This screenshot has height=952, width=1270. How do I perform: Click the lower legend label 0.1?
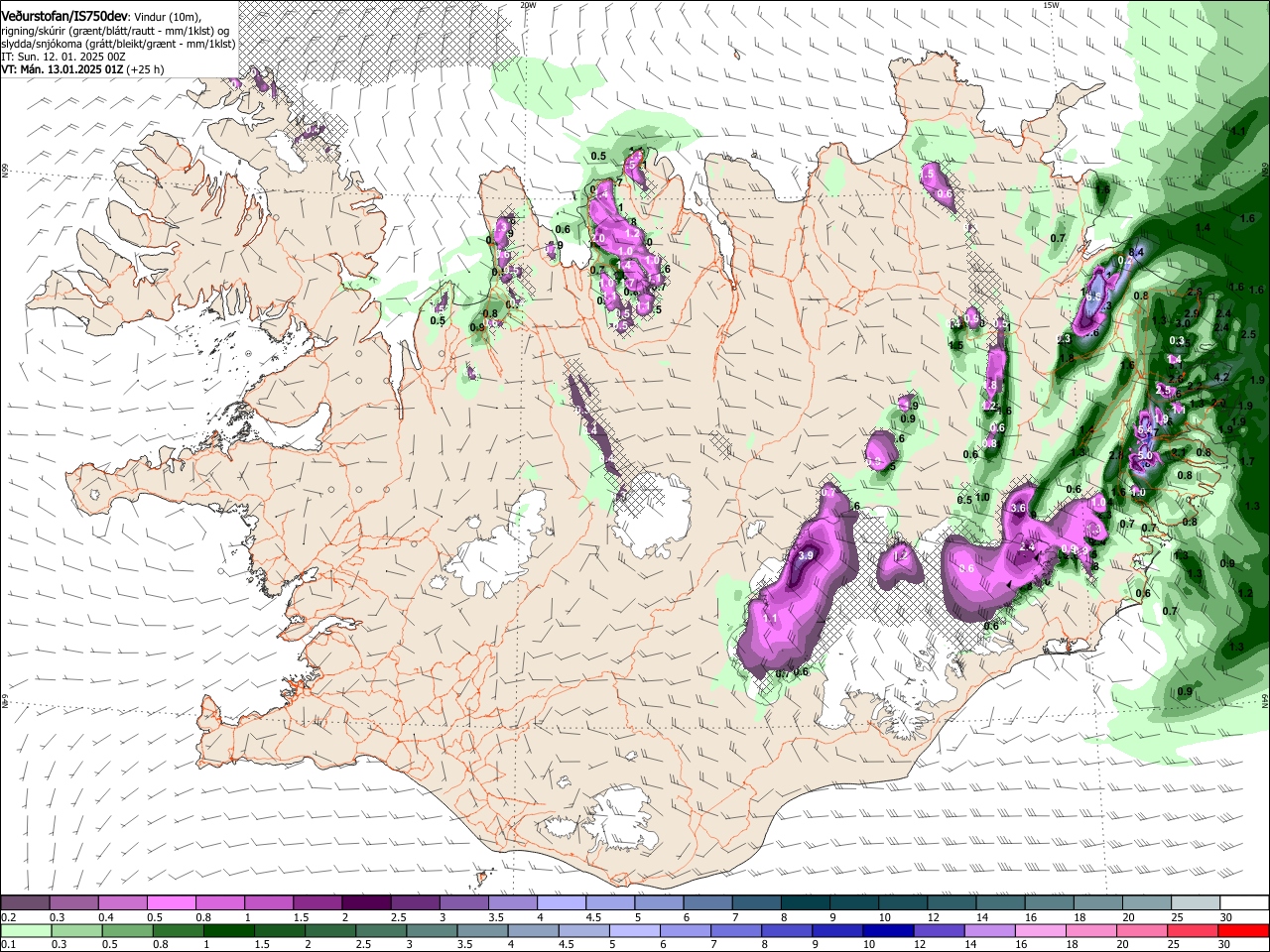coord(9,945)
